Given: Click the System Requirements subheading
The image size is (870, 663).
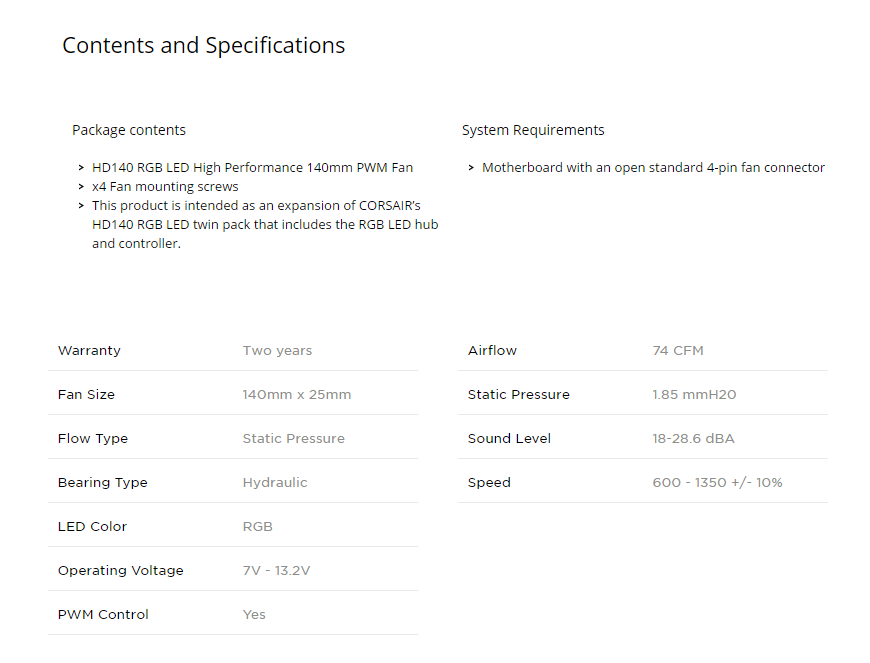Looking at the screenshot, I should (x=533, y=130).
